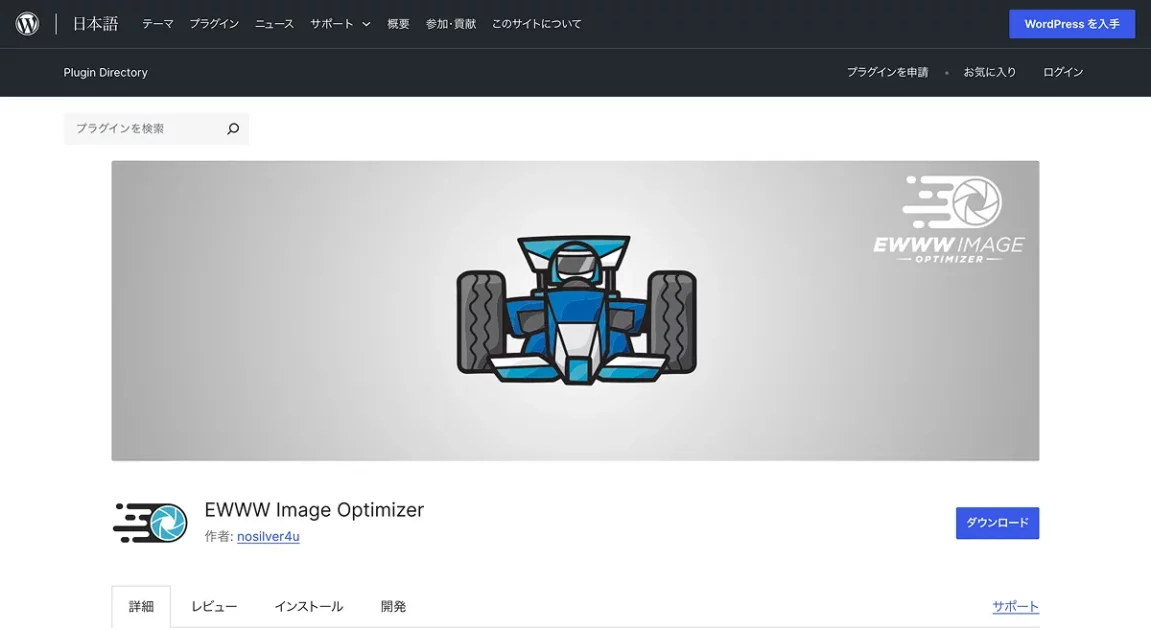Open the このサイトについて menu item
The width and height of the screenshot is (1151, 630).
[537, 24]
